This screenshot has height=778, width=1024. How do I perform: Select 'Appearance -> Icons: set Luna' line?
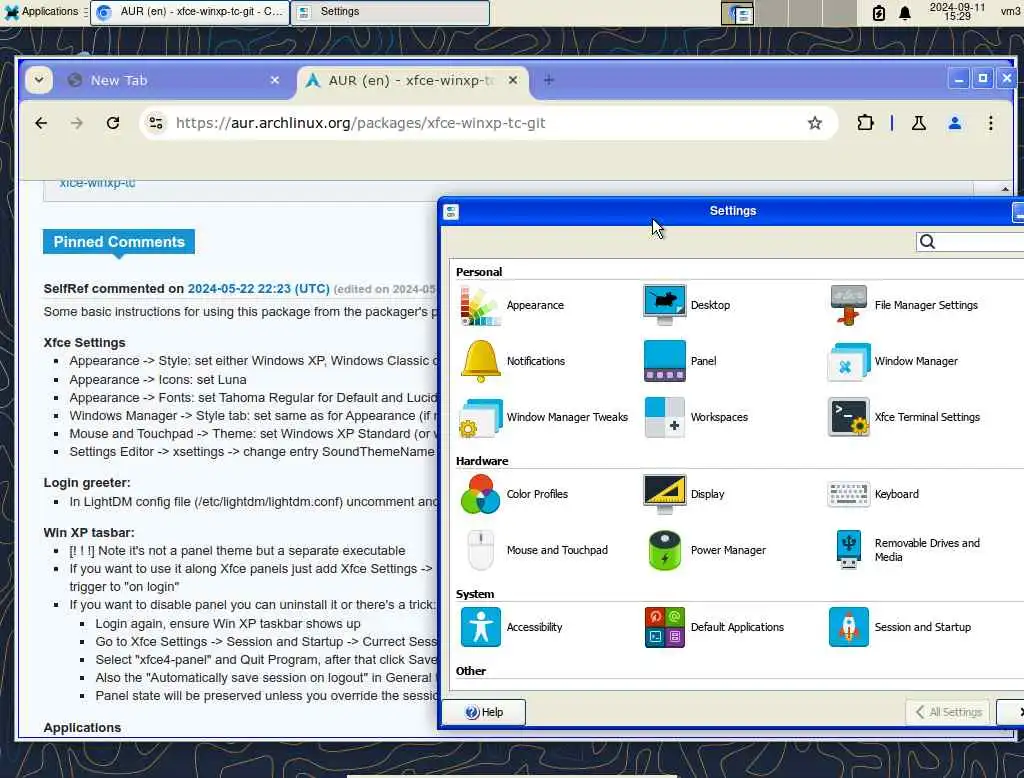click(x=158, y=380)
